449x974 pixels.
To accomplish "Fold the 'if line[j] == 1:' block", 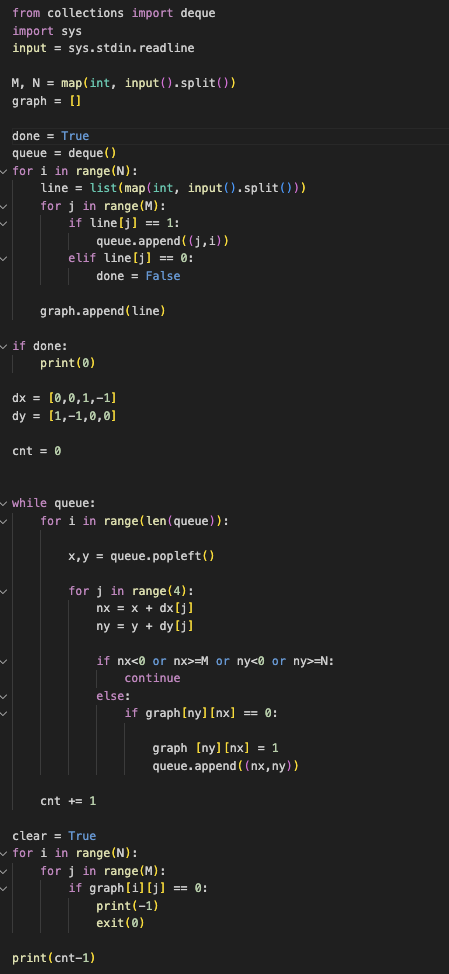I will tap(4, 223).
